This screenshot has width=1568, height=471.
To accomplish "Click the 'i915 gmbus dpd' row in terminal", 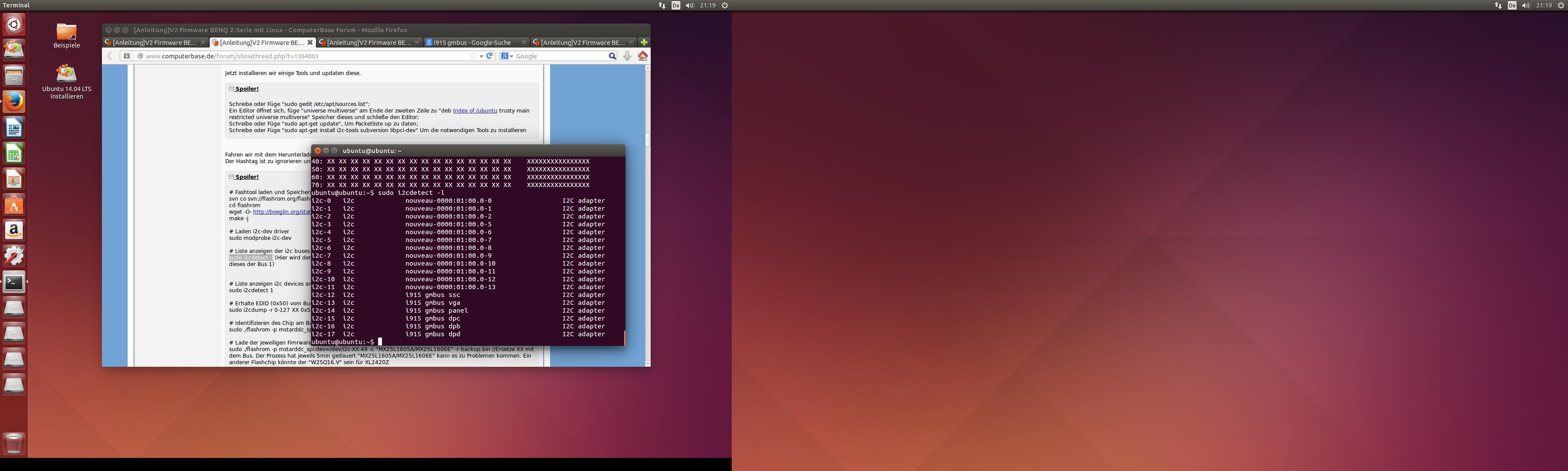I will tap(458, 334).
